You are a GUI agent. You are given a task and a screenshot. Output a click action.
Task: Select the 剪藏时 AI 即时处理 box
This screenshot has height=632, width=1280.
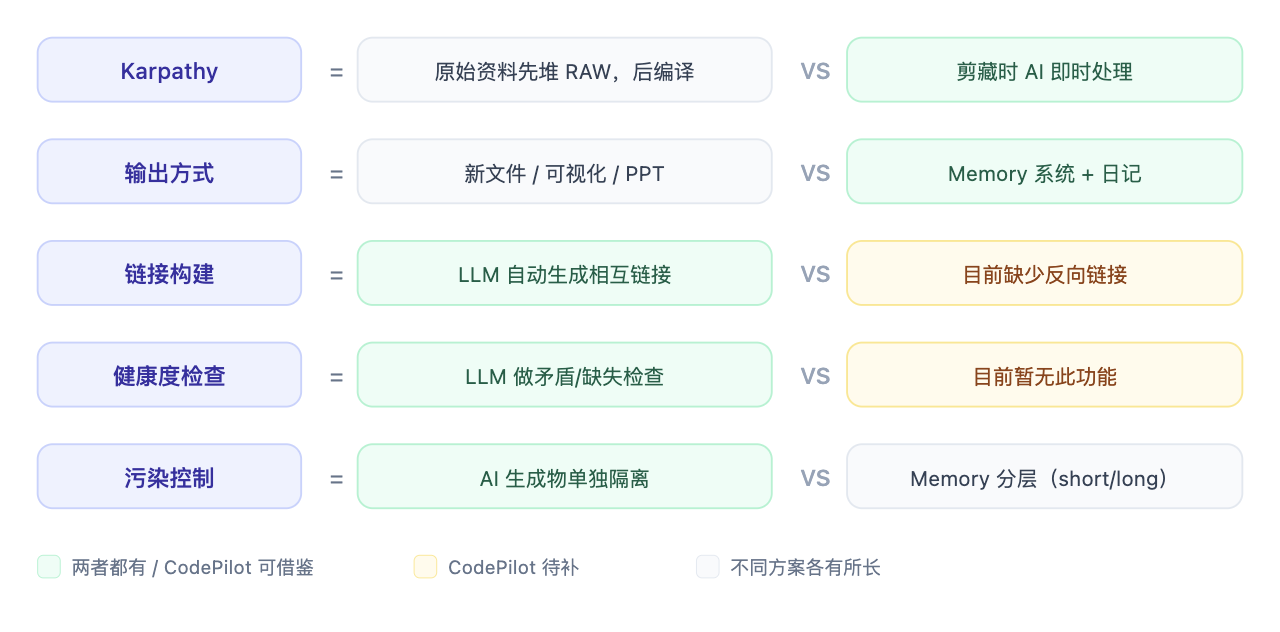[x=1044, y=70]
